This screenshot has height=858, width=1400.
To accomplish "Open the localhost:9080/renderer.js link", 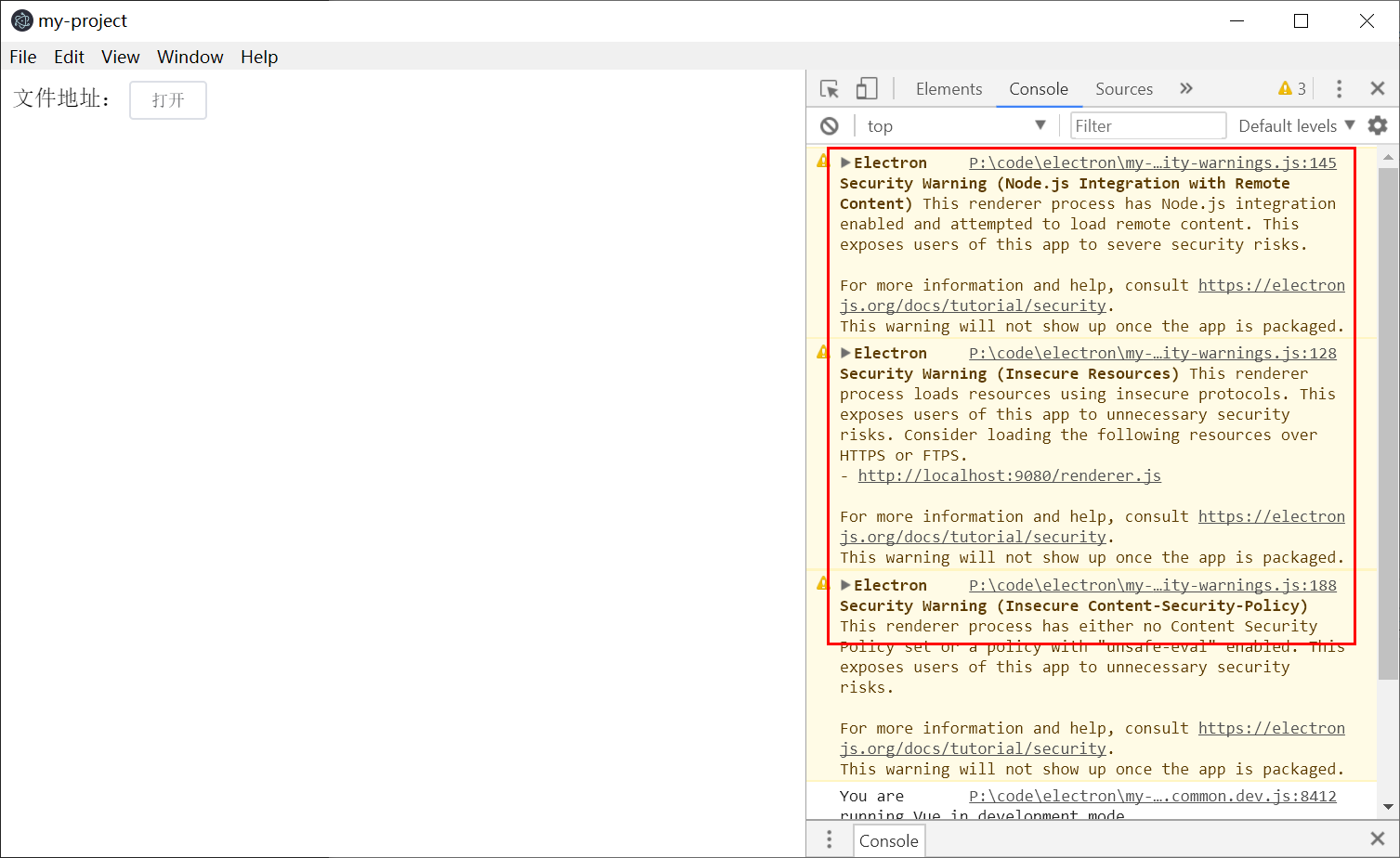I will [x=1009, y=475].
